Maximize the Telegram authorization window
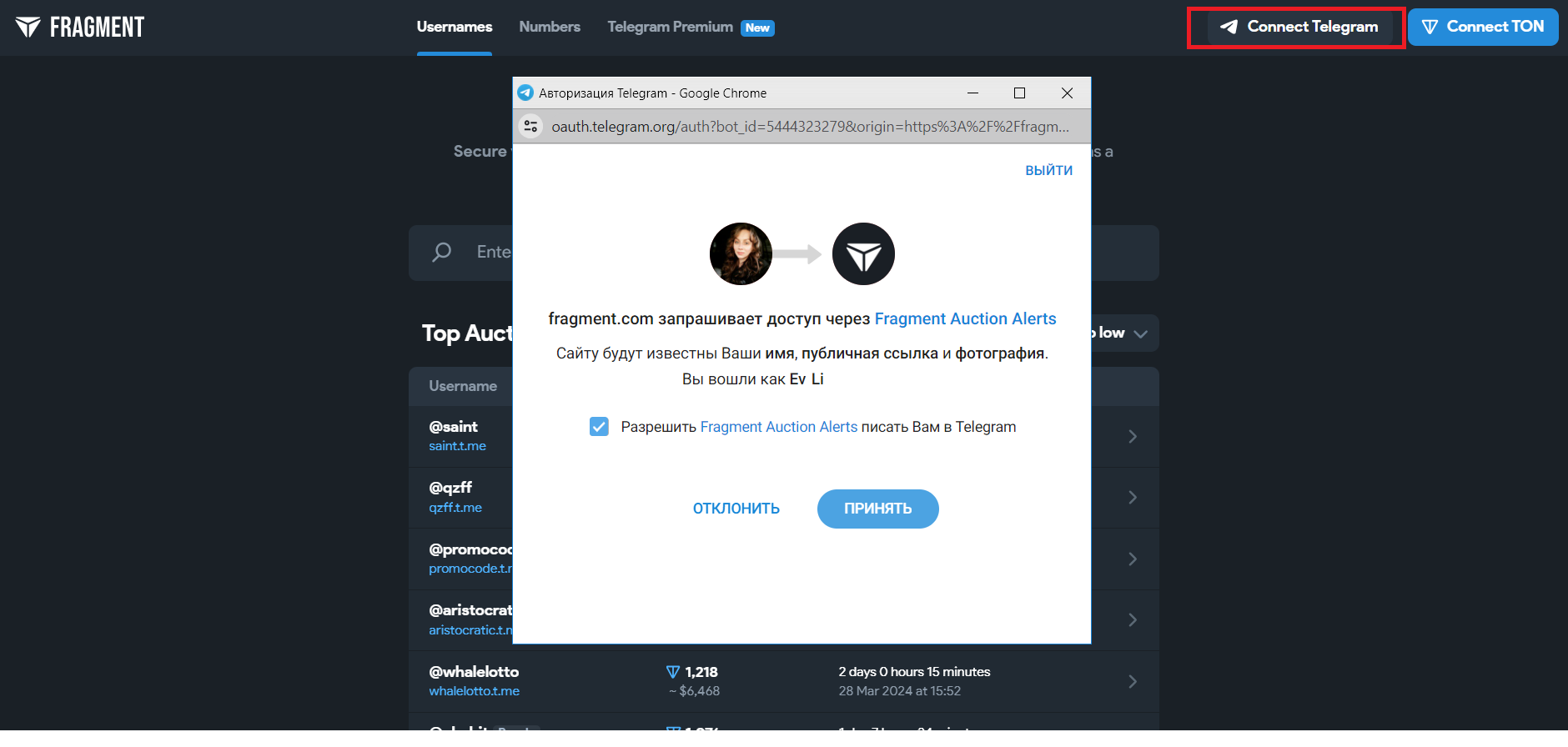The image size is (1568, 747). click(x=1019, y=93)
